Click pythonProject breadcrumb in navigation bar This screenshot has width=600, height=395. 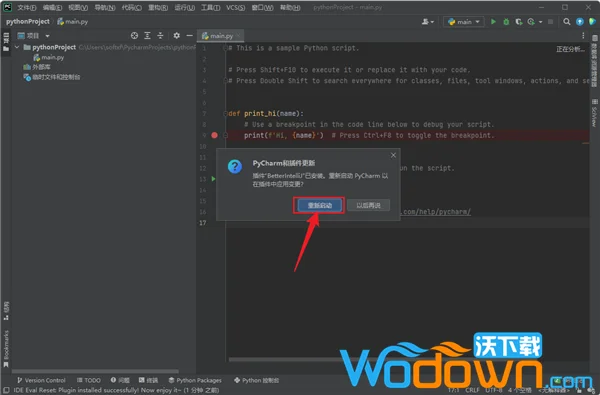[x=28, y=21]
